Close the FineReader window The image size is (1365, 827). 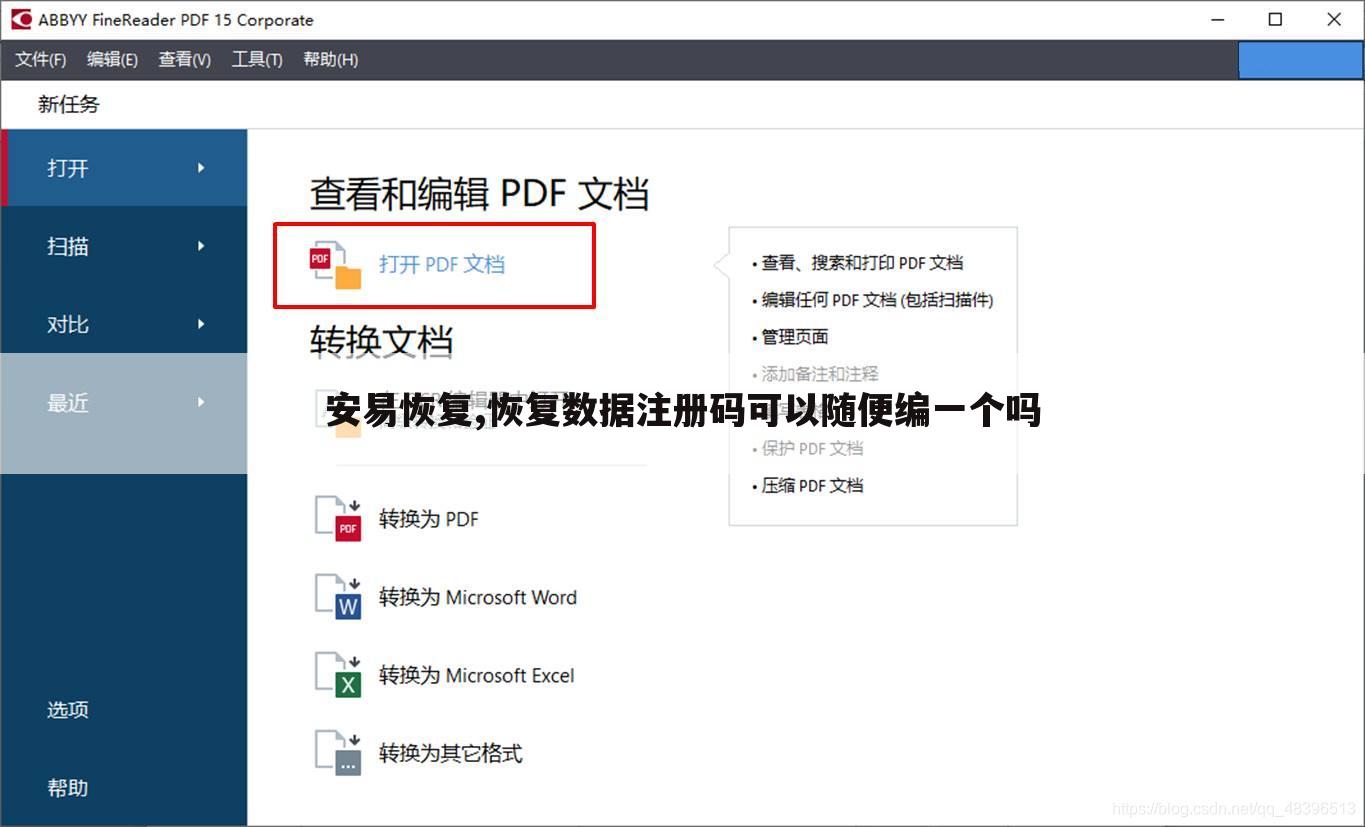pos(1334,19)
